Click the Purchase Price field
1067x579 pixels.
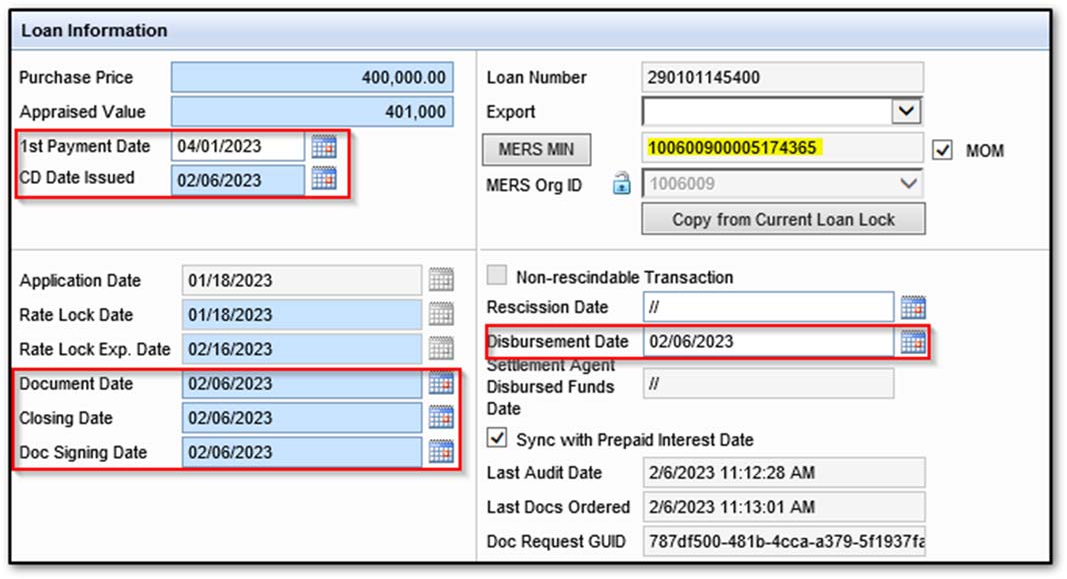click(312, 77)
